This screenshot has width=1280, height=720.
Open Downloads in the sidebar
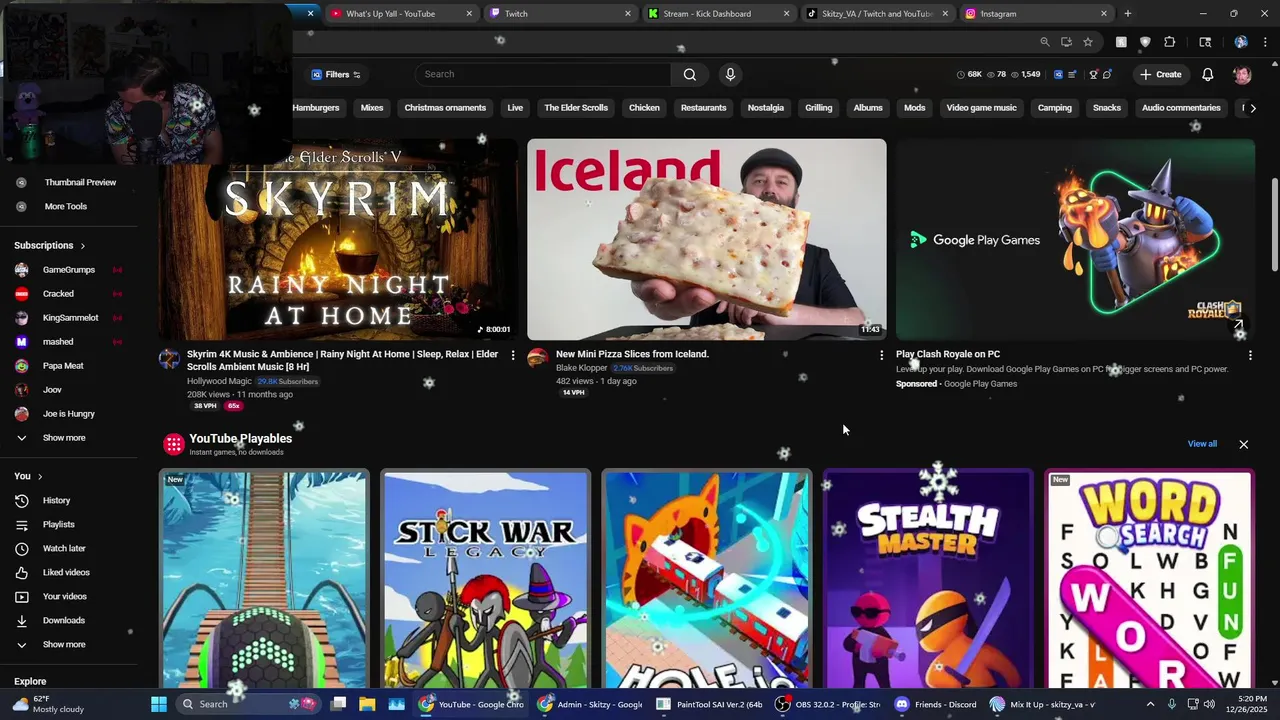(64, 620)
